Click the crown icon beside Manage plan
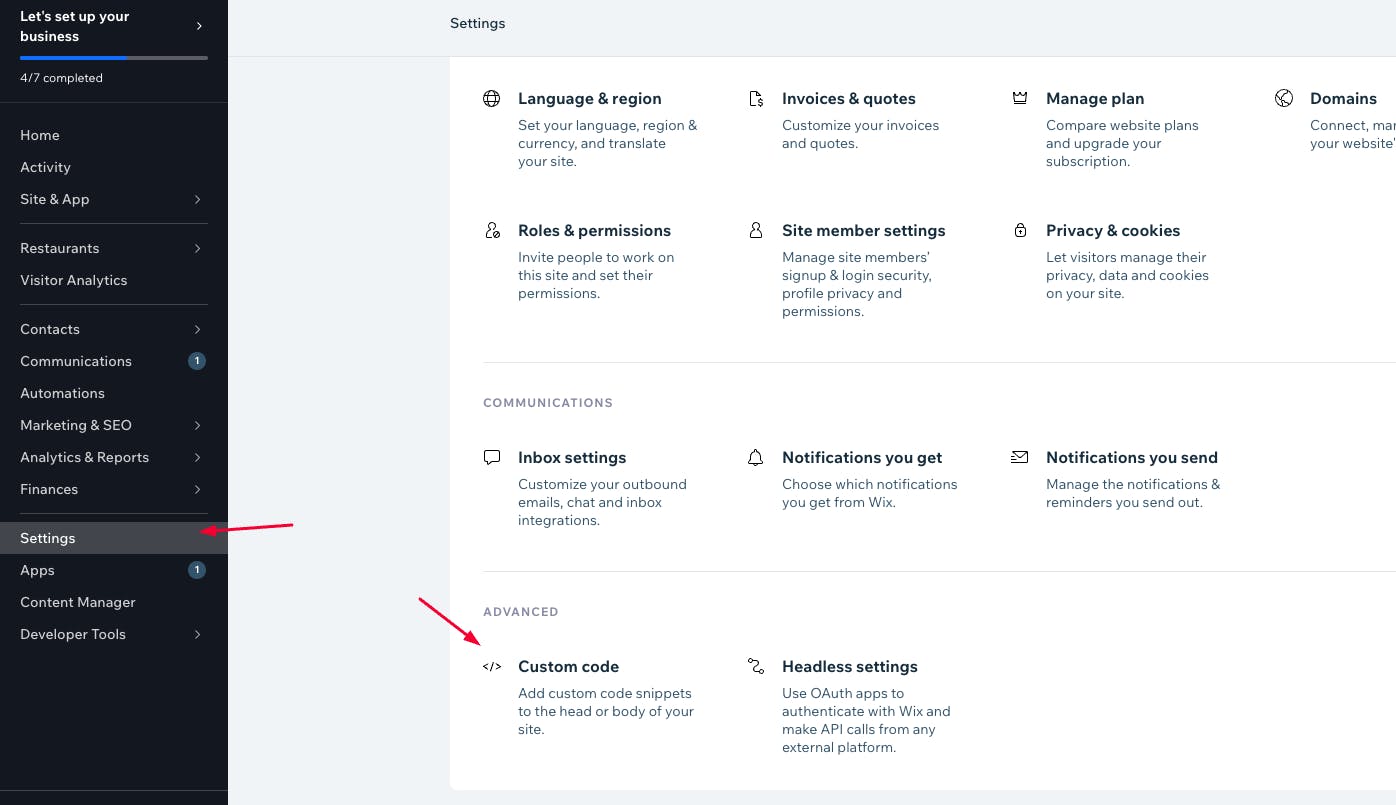Viewport: 1396px width, 805px height. (x=1020, y=99)
